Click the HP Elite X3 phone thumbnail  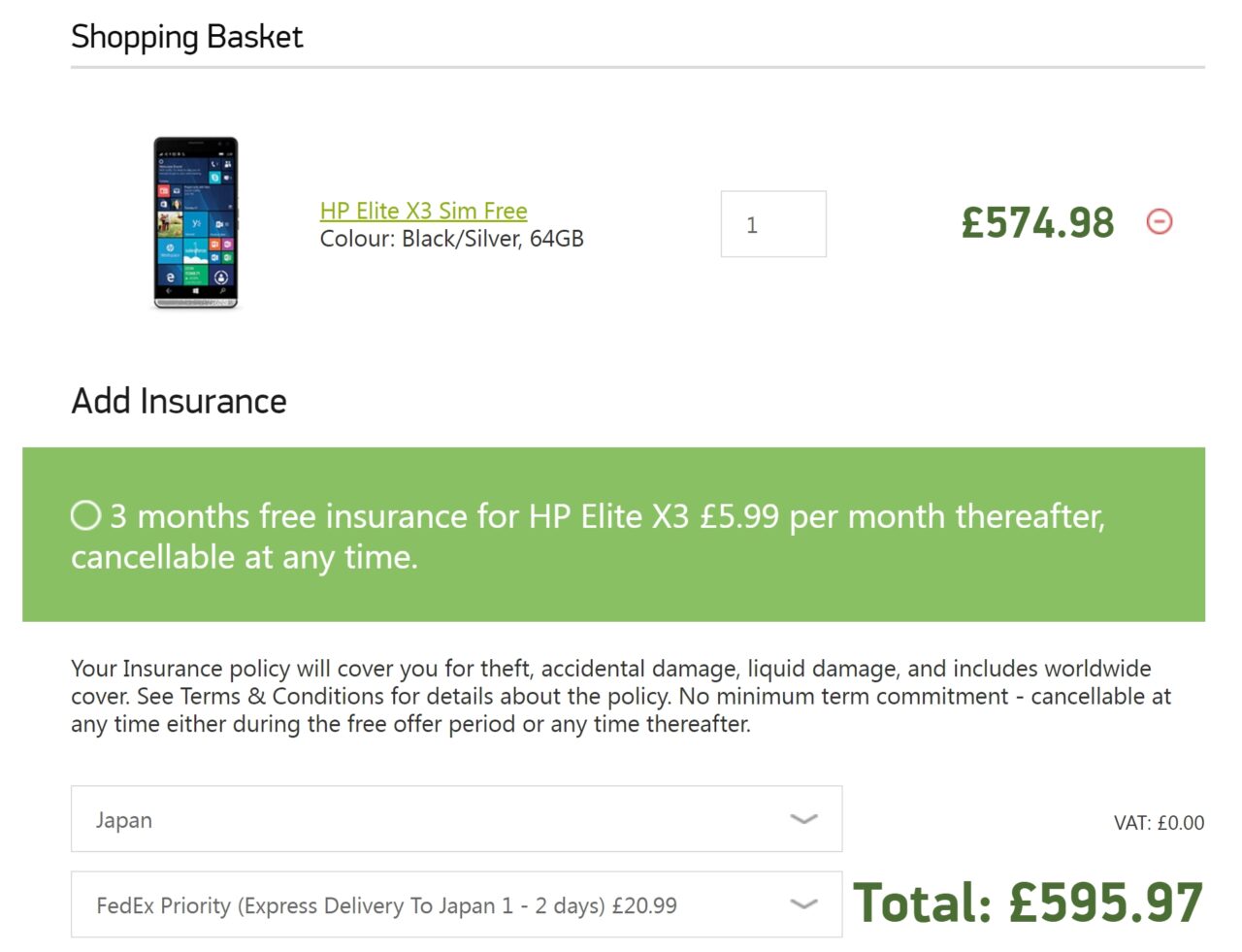pos(196,223)
